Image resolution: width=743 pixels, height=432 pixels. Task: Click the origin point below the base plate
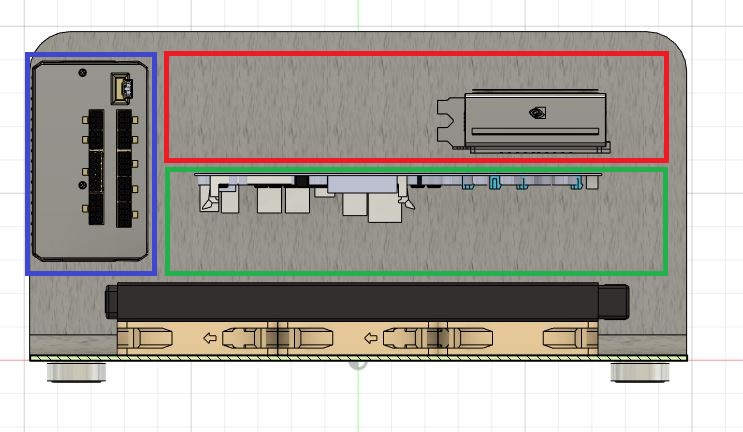point(358,365)
